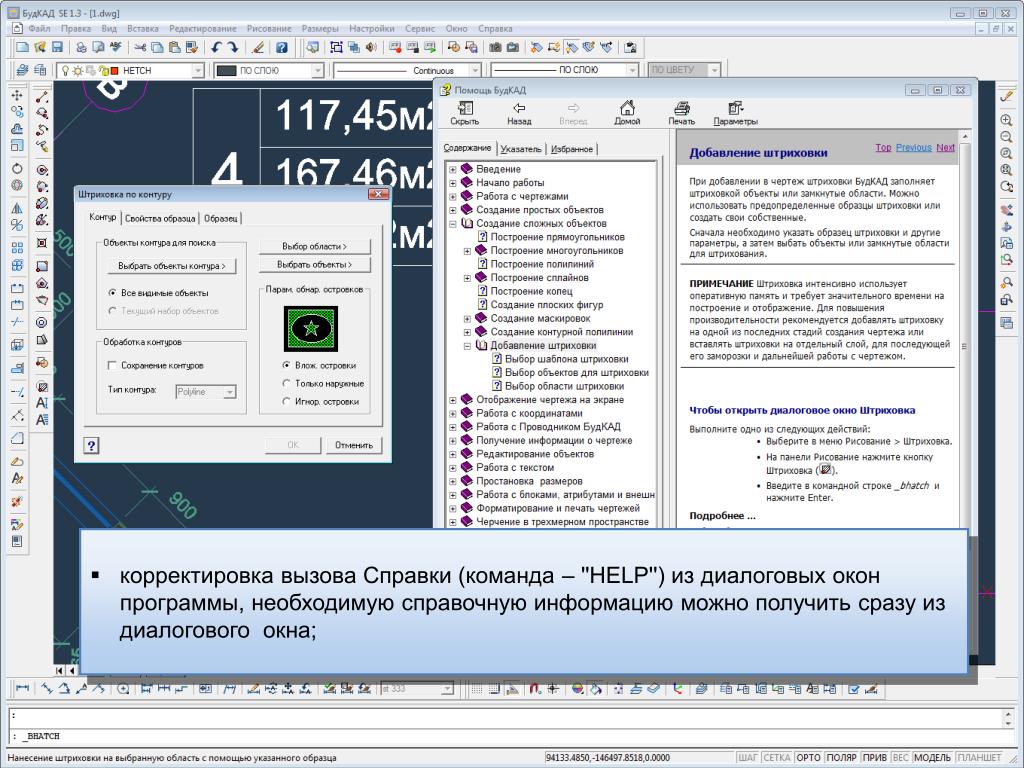The width and height of the screenshot is (1024, 768).
Task: Open the Рисование menu
Action: point(269,29)
